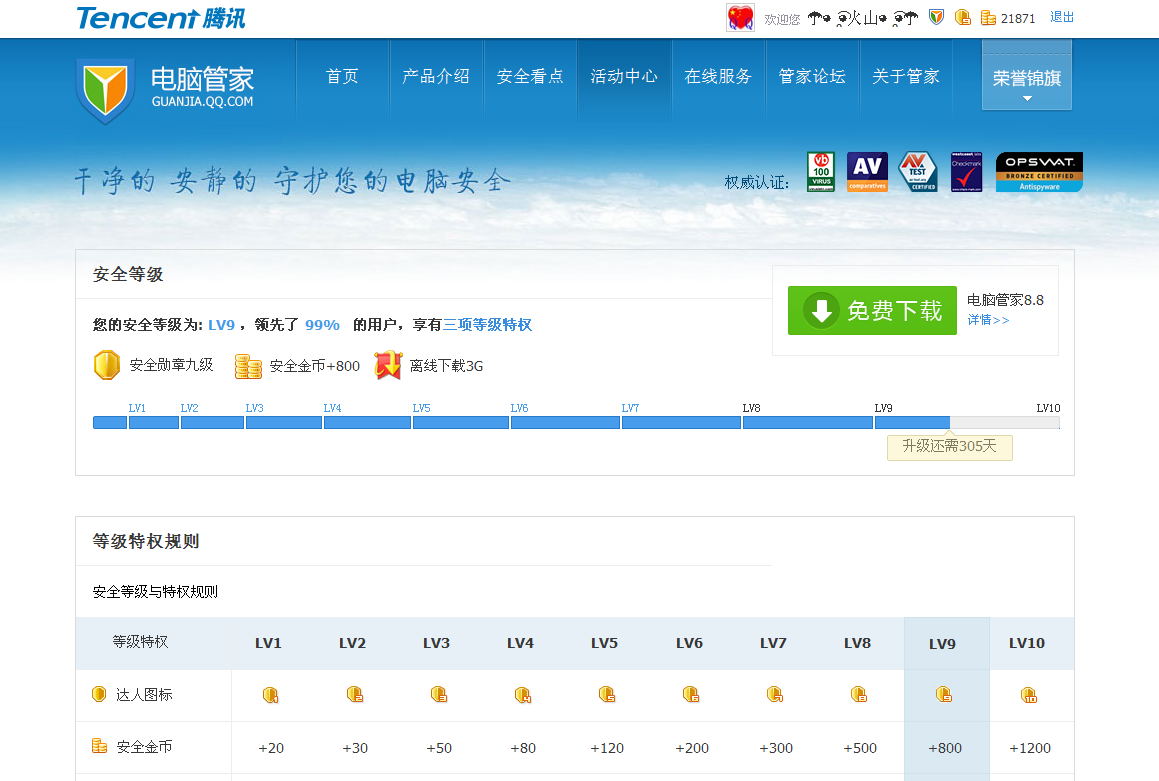Click the 安全金币 row coin icon
This screenshot has height=781, width=1159.
[x=99, y=746]
